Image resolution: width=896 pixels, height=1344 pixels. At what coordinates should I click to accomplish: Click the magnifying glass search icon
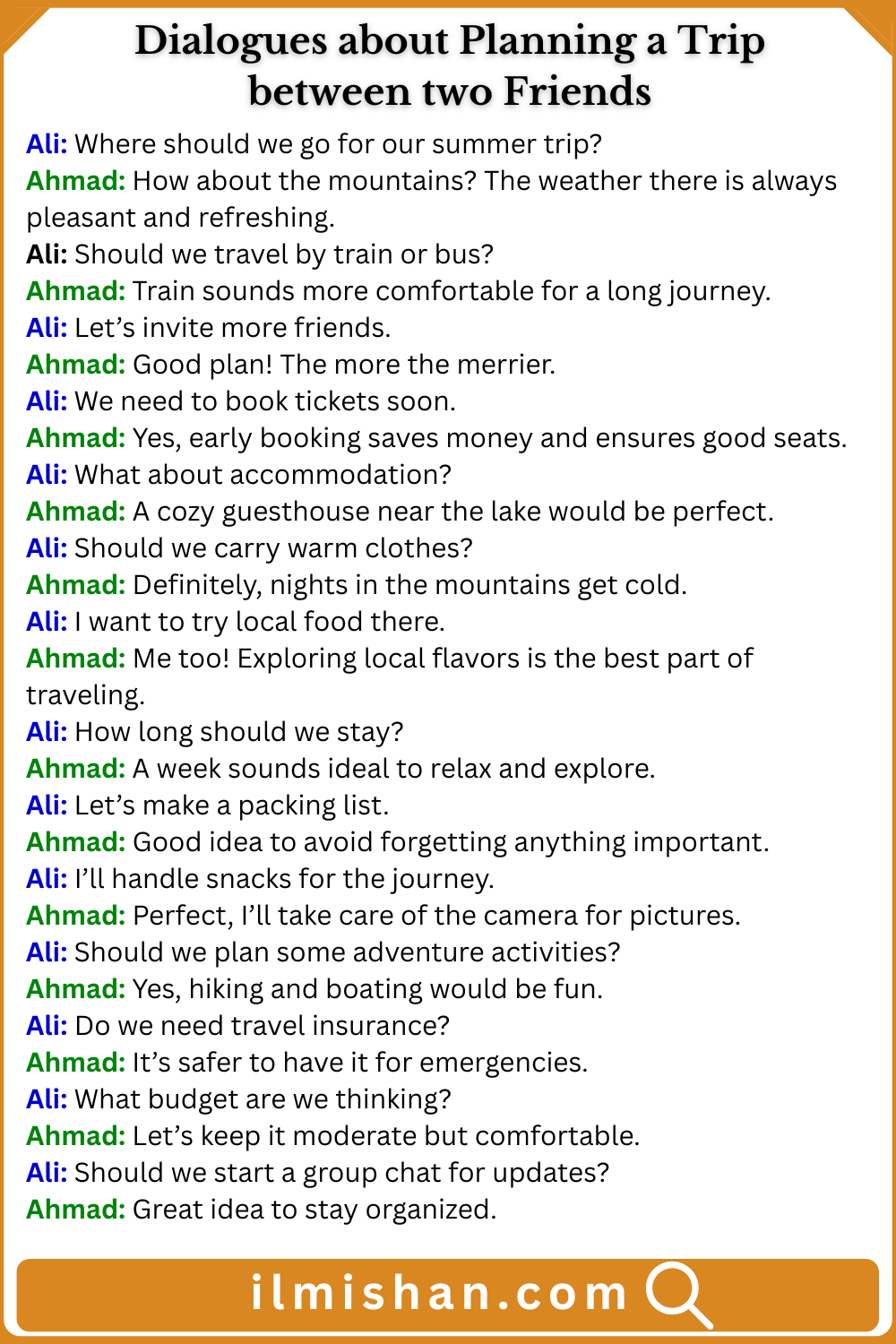pos(678,1294)
